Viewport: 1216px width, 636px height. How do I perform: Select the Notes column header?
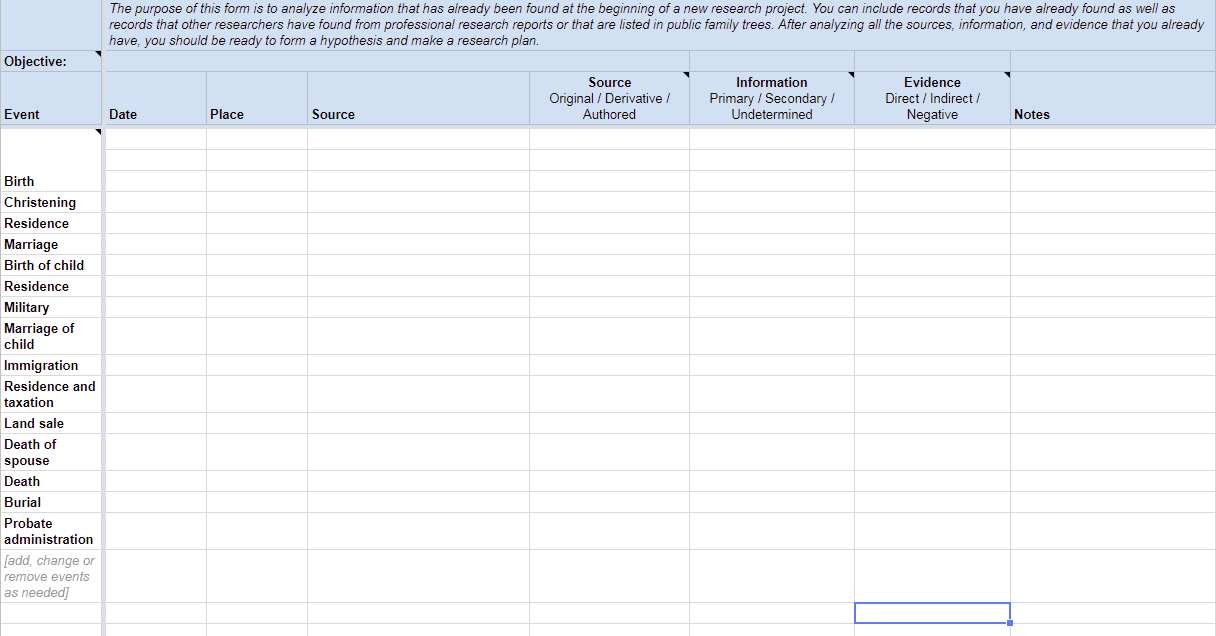[1113, 98]
